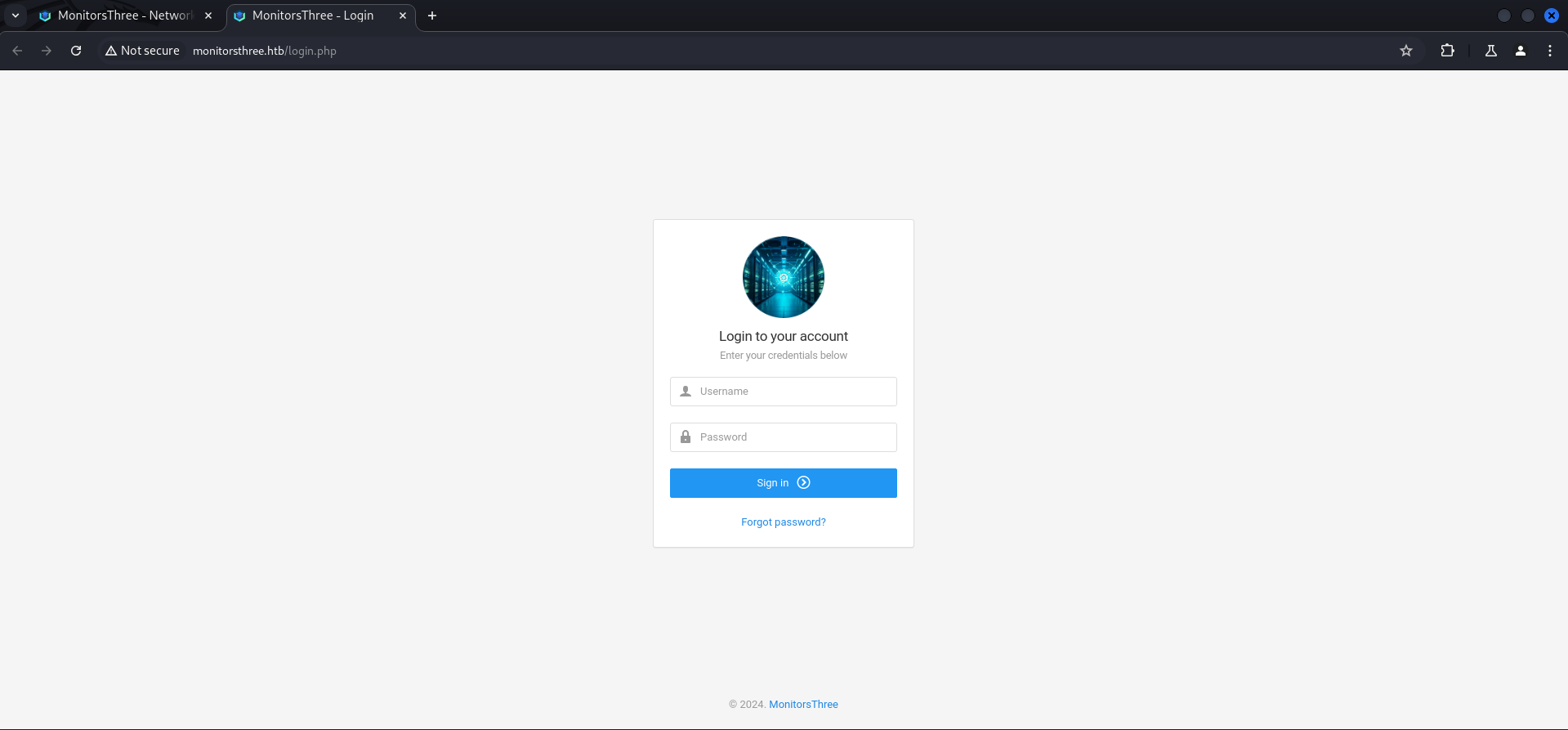This screenshot has width=1568, height=730.
Task: Expand the tab search dropdown arrow
Action: pyautogui.click(x=16, y=16)
